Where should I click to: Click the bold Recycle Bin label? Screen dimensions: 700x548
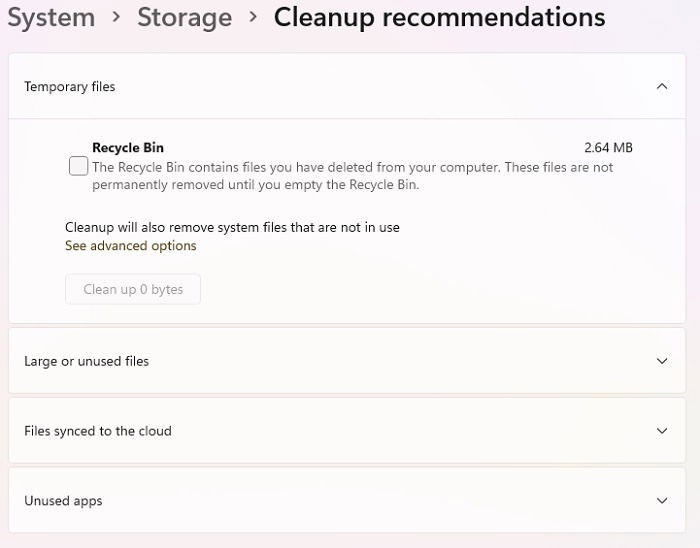click(128, 147)
